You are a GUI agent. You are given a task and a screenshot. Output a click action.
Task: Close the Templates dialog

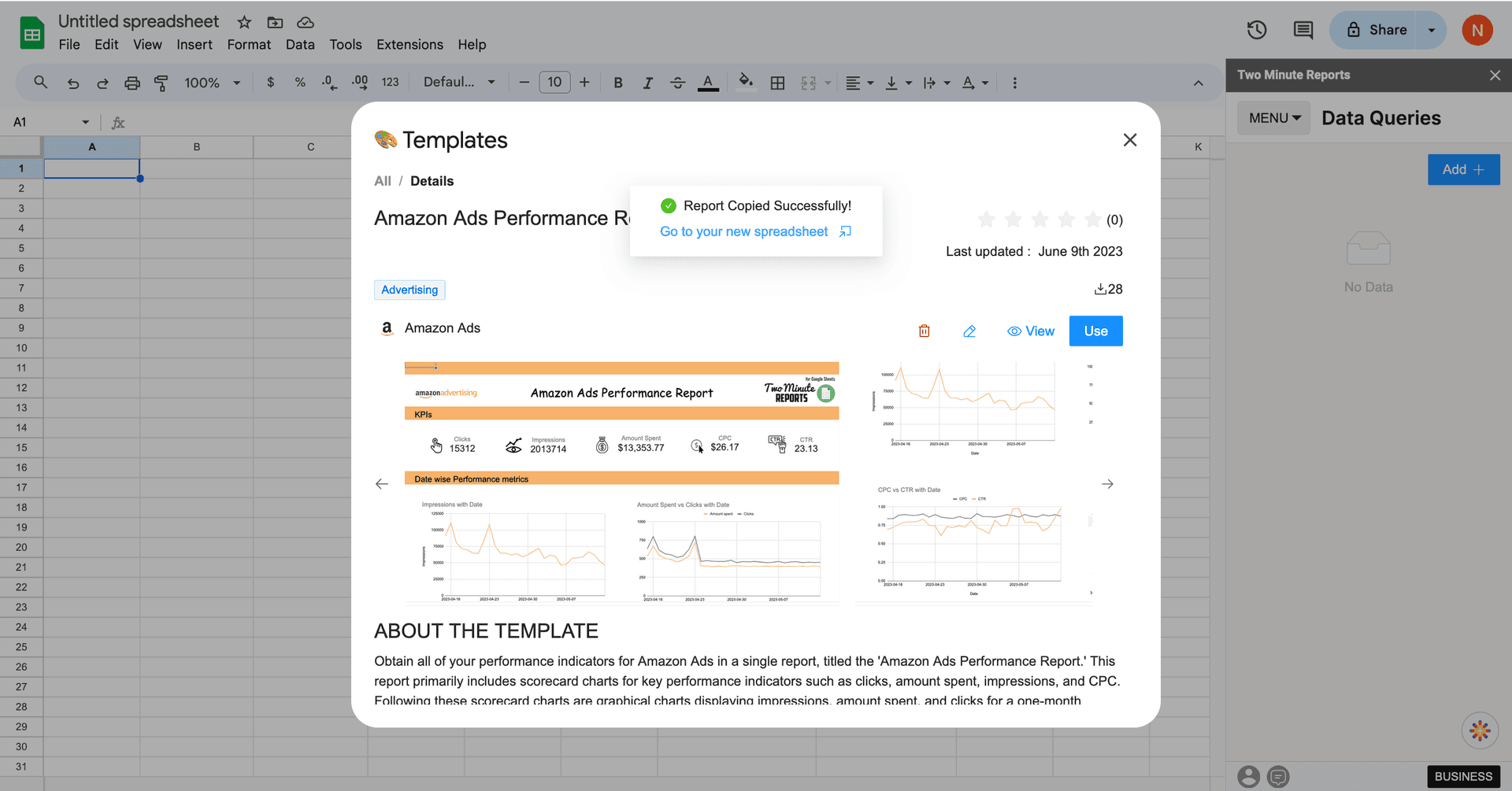[x=1129, y=139]
